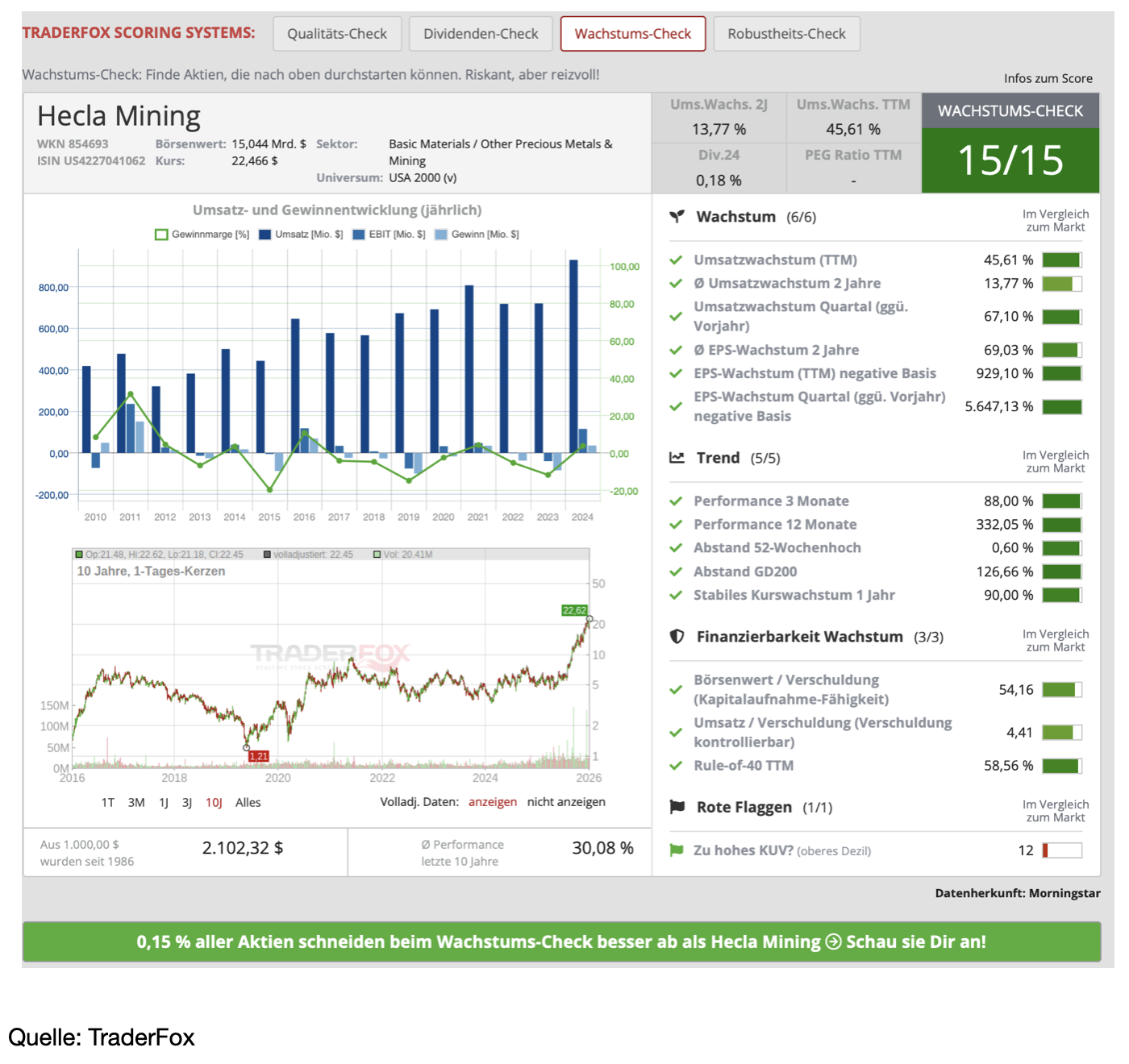Click checkmark next to Performance 3 Monate
1129x1064 pixels.
coord(676,501)
